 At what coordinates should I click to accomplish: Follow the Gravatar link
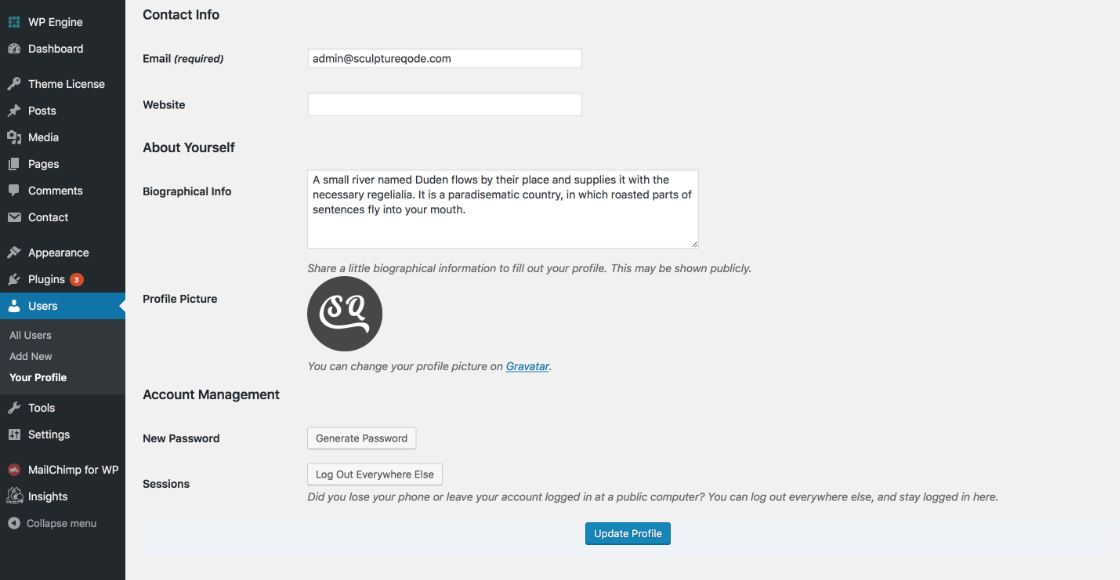click(527, 366)
